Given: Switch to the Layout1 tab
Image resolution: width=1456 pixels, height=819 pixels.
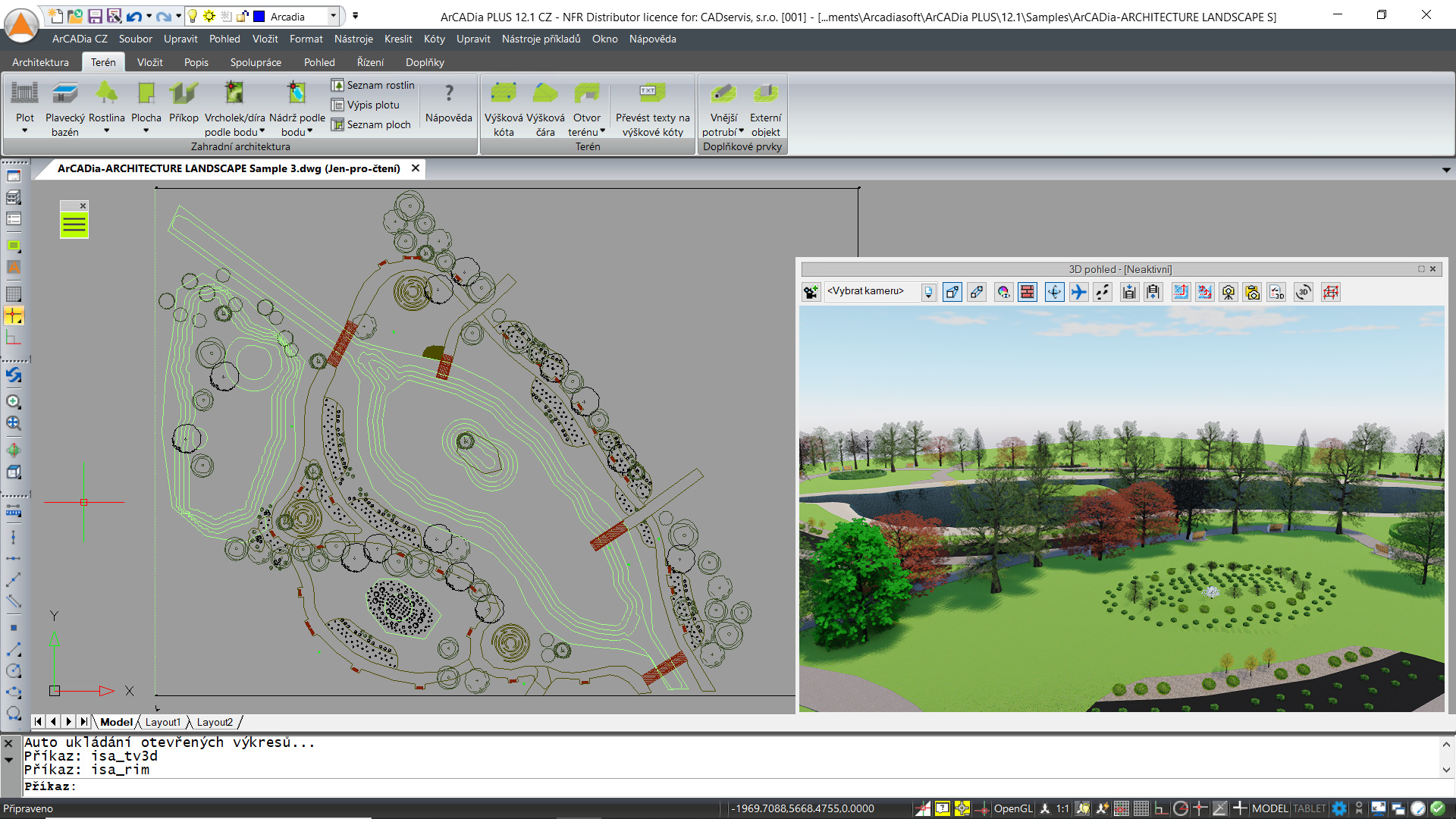Looking at the screenshot, I should point(163,722).
